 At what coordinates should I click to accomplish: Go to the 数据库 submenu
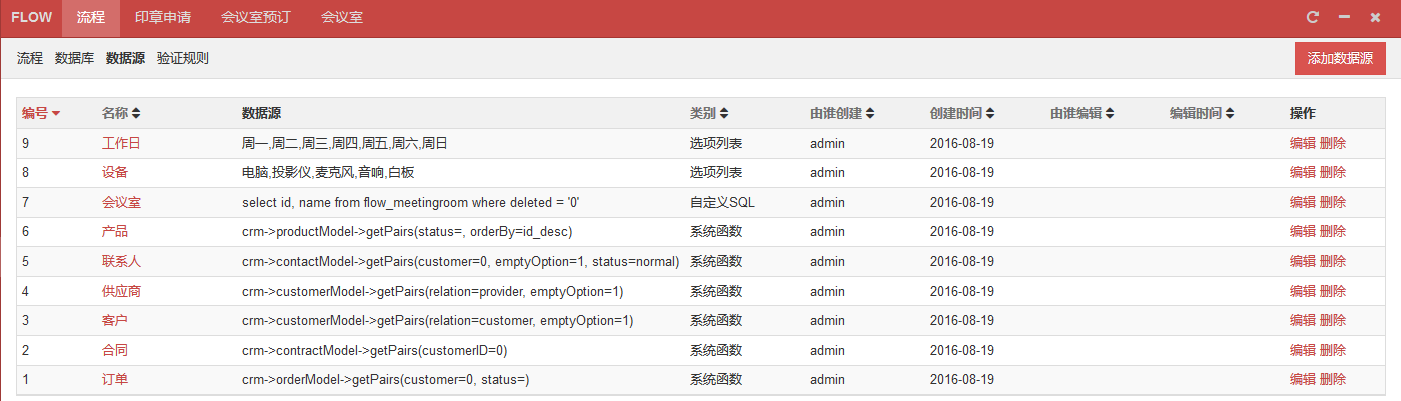(x=74, y=58)
